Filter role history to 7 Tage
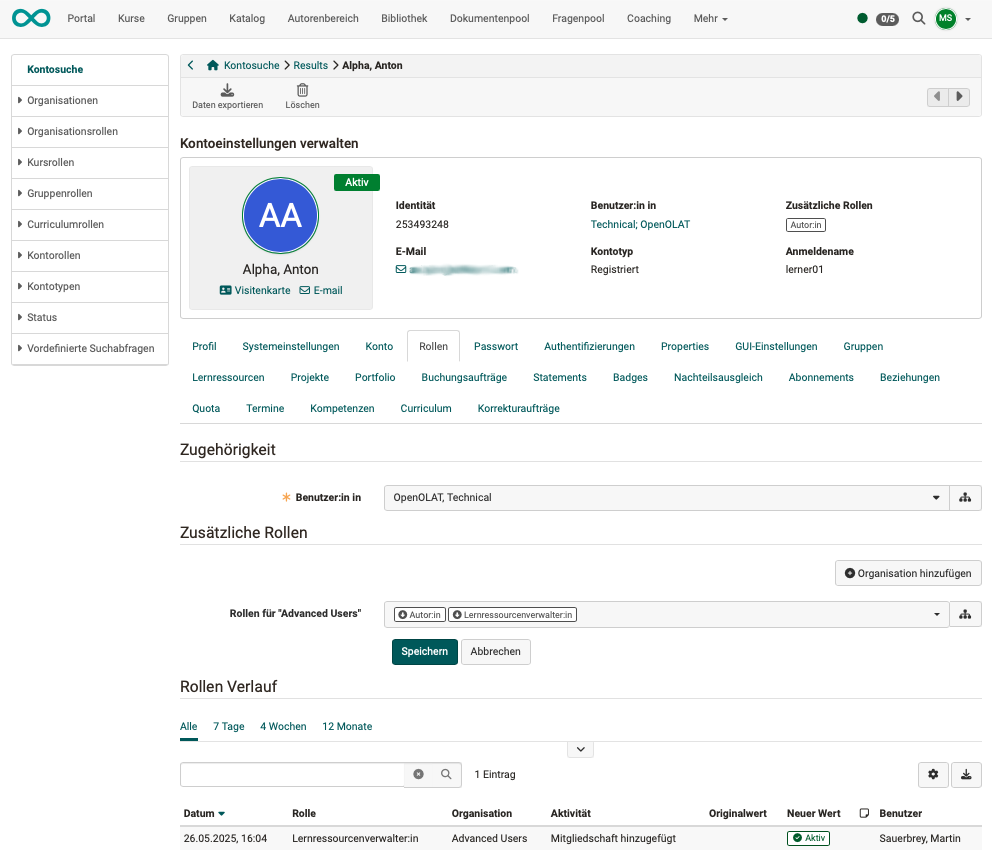992x857 pixels. (228, 726)
